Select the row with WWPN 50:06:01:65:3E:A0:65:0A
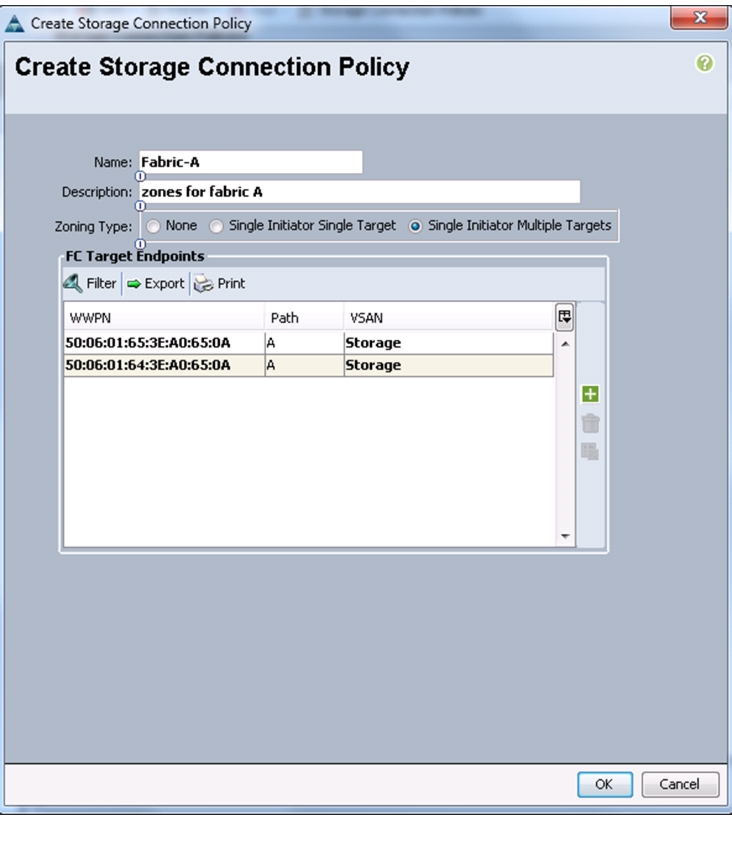732x844 pixels. pyautogui.click(x=308, y=343)
